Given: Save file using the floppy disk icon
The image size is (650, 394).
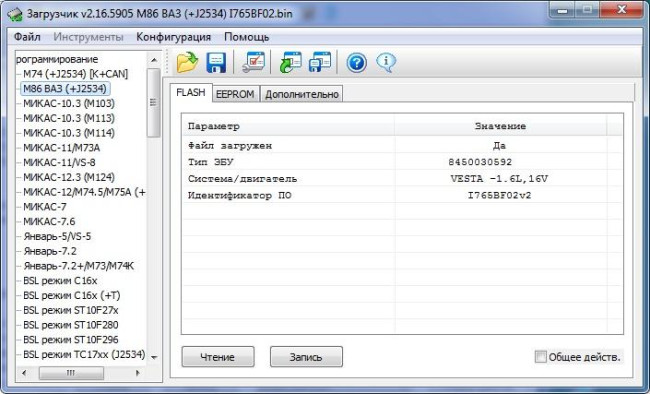Looking at the screenshot, I should click(x=216, y=63).
